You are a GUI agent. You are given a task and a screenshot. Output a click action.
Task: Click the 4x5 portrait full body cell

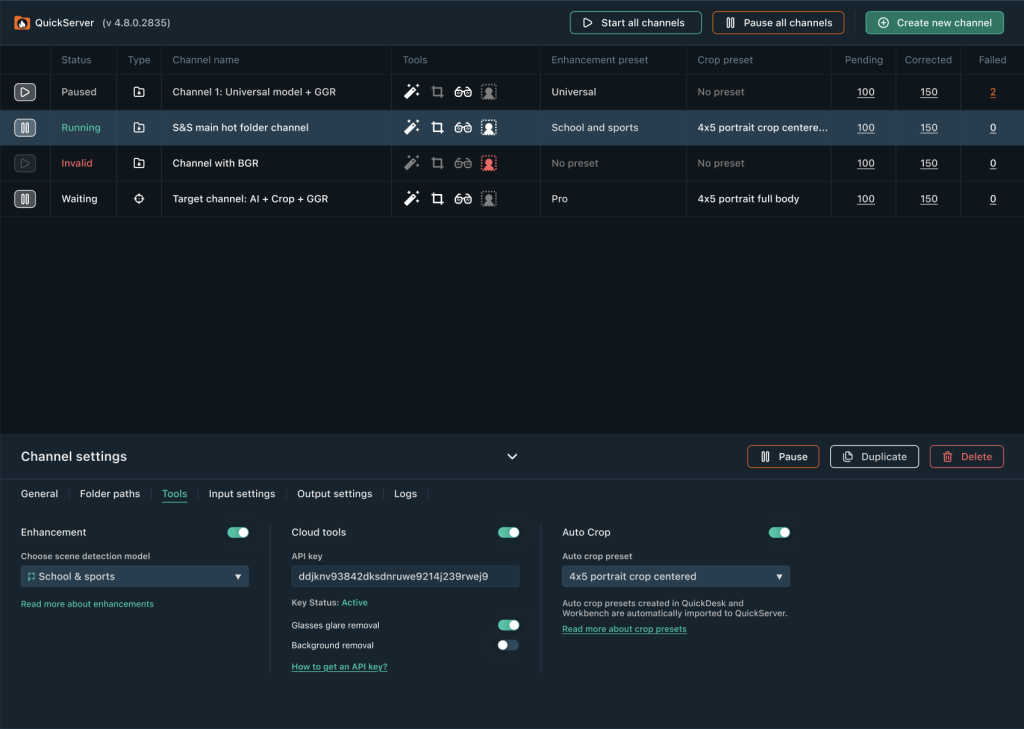point(748,199)
